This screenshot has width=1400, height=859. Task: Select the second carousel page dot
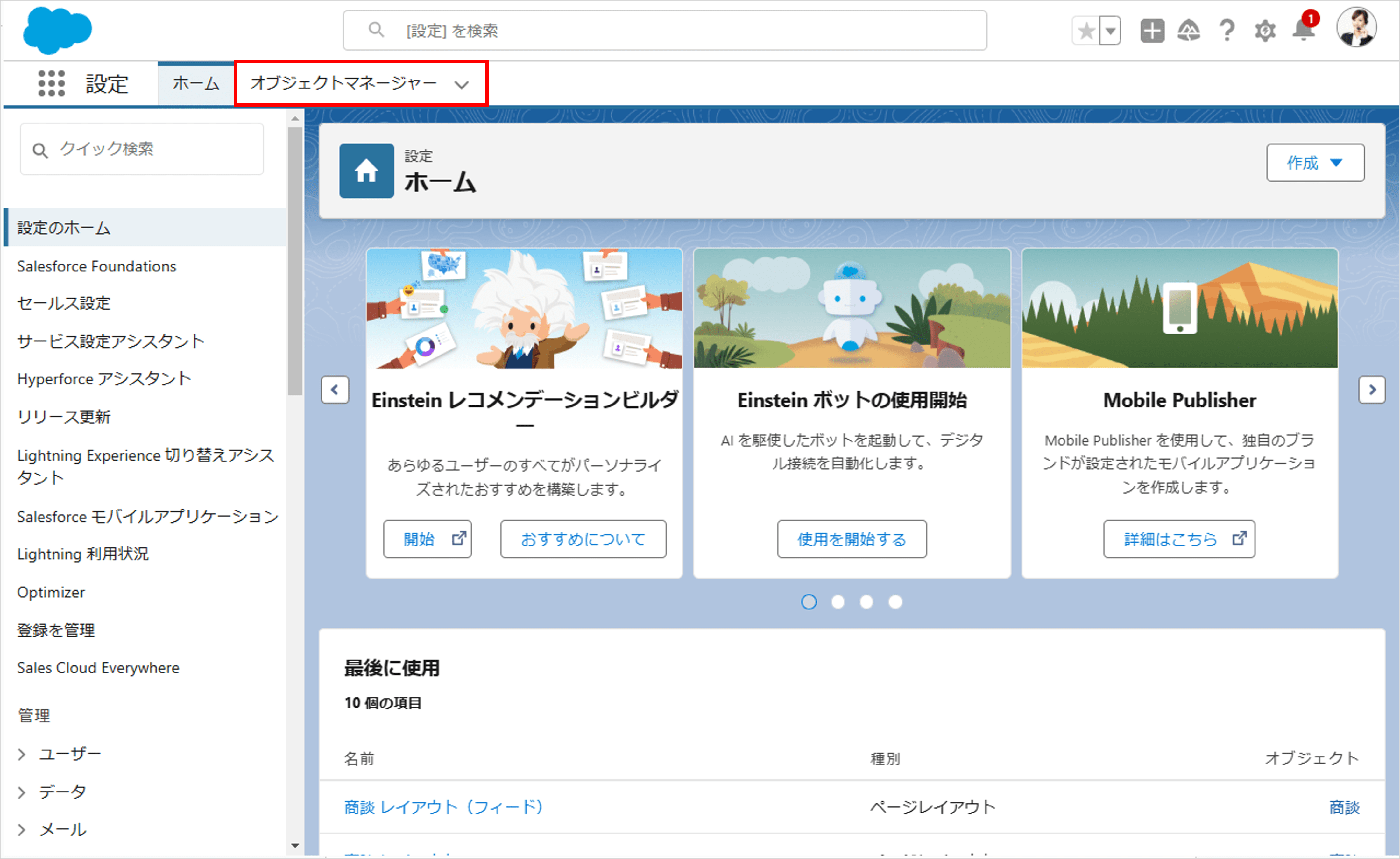coord(838,602)
